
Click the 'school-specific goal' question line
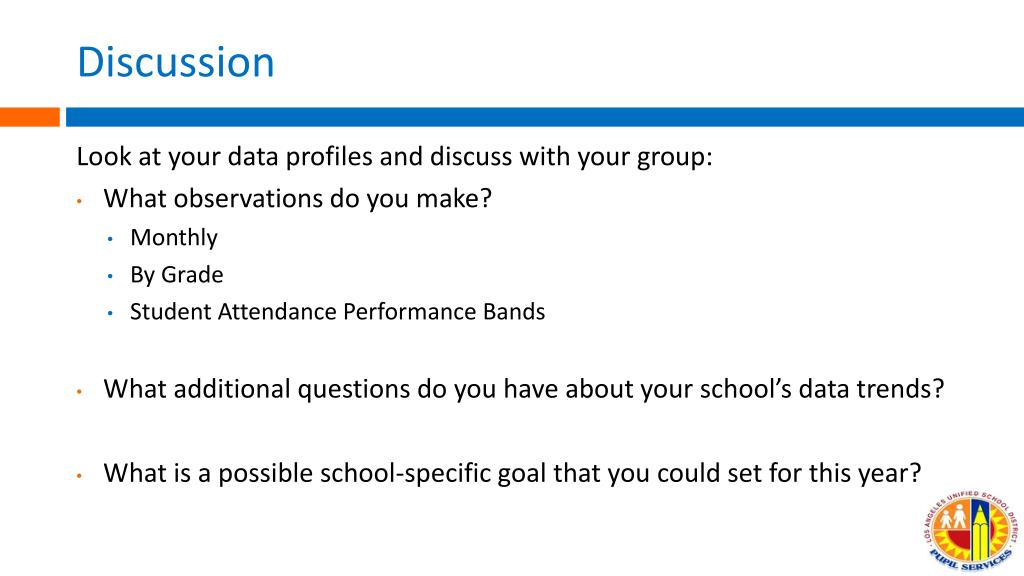pos(512,473)
